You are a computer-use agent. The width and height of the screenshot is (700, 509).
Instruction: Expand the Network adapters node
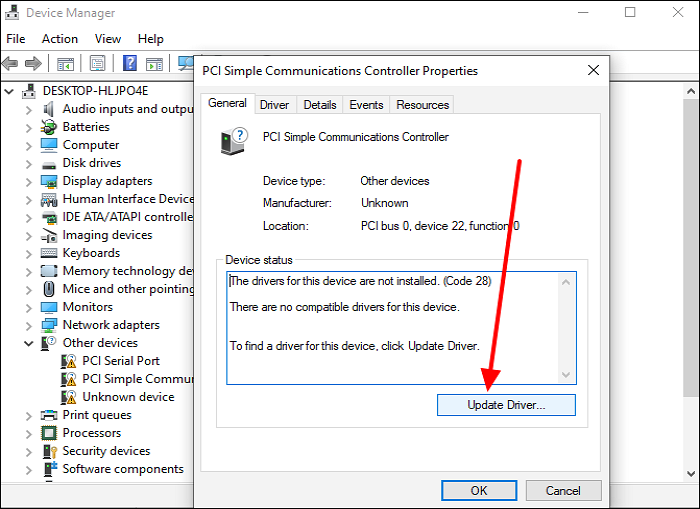coord(28,325)
